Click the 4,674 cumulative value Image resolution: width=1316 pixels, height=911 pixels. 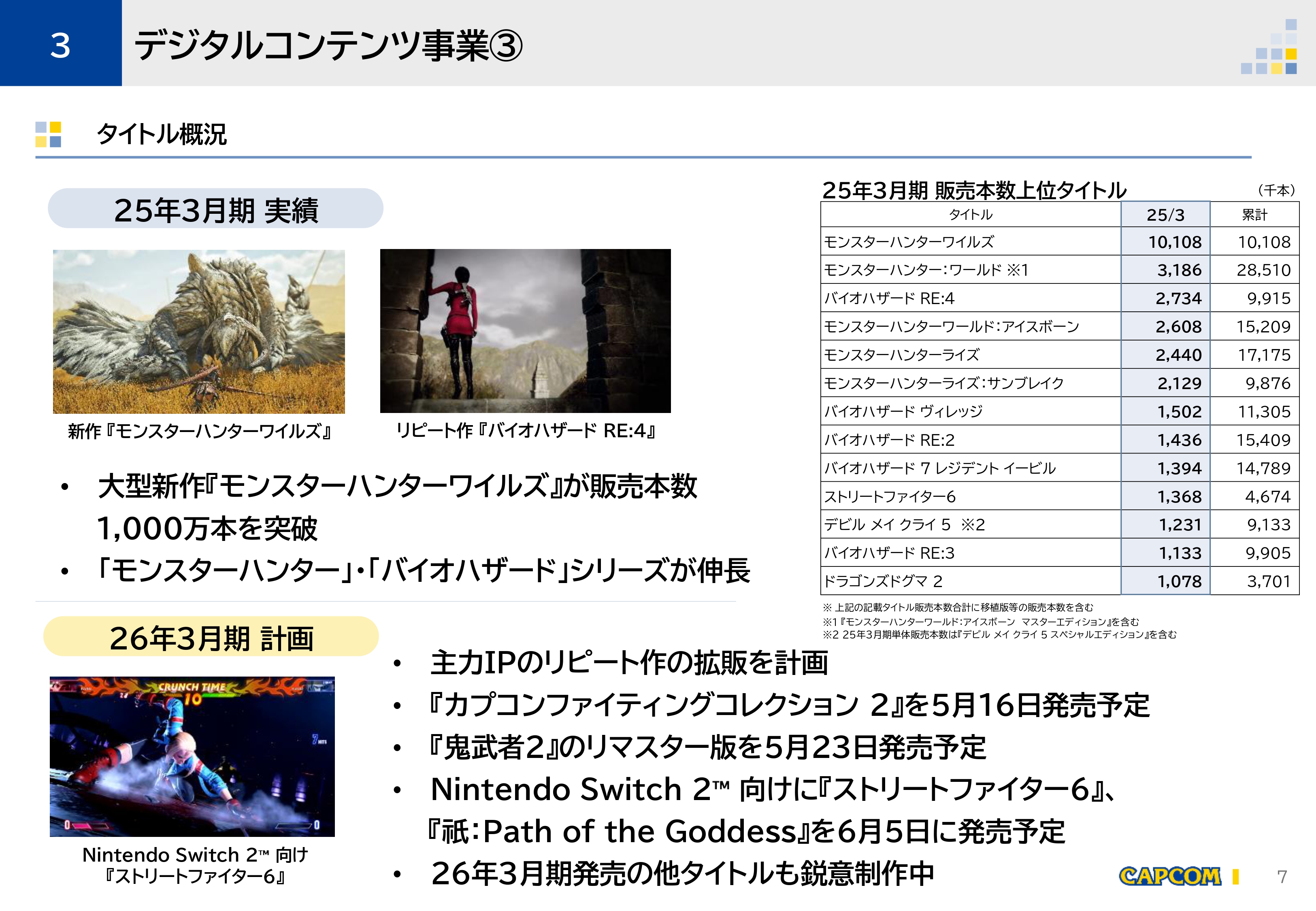(1267, 497)
